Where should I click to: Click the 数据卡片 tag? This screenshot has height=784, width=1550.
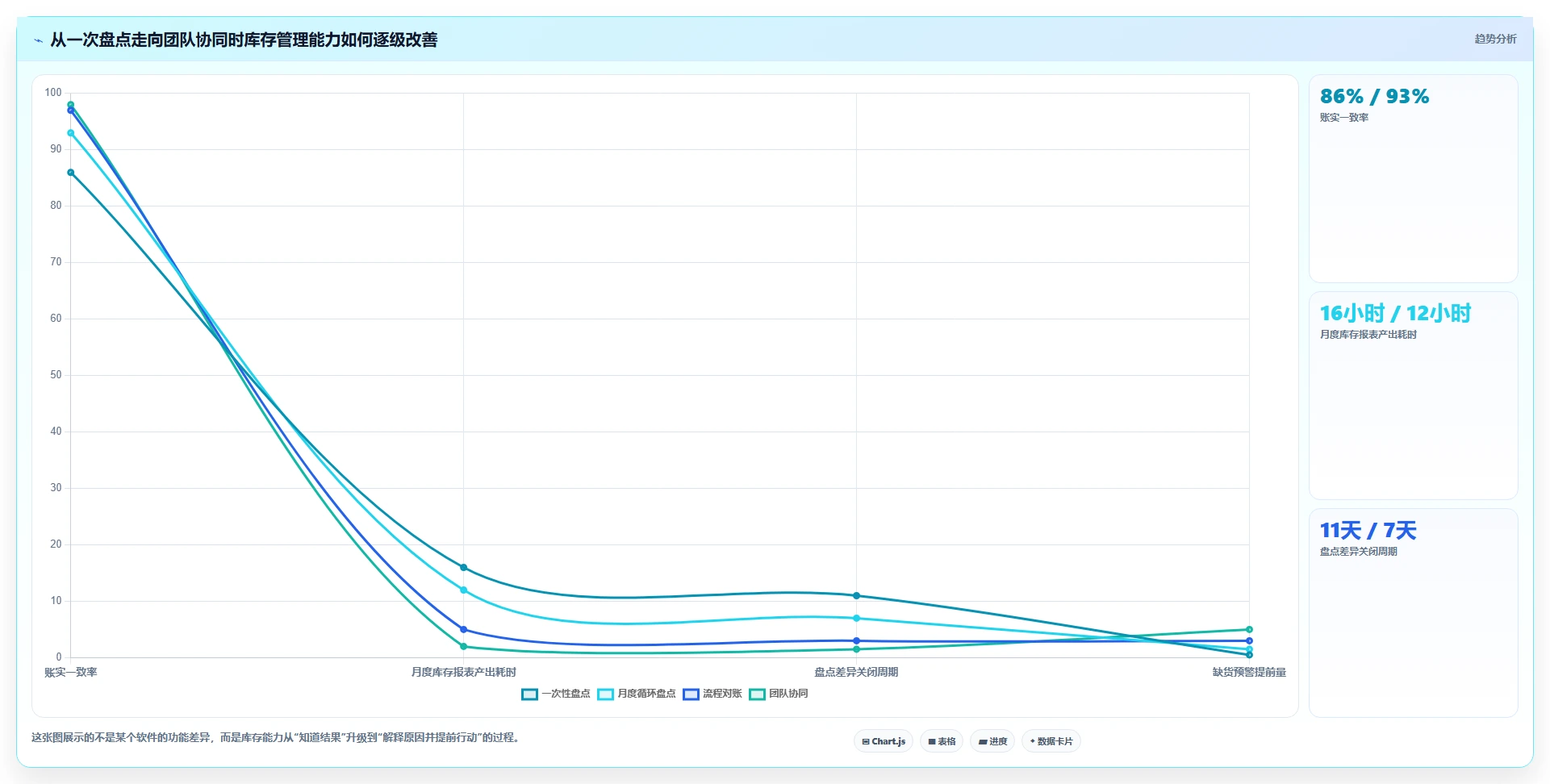tap(1051, 741)
